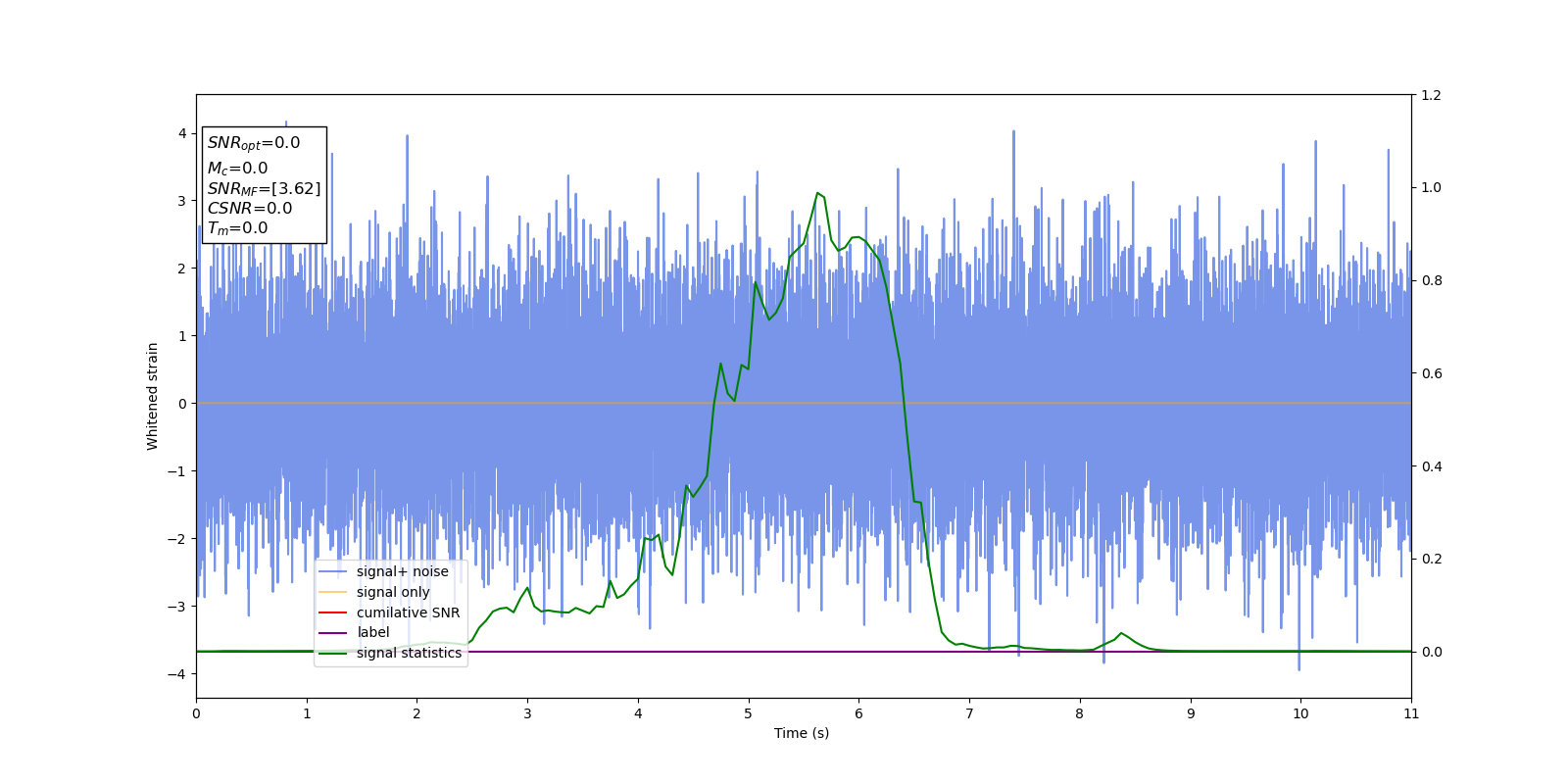This screenshot has width=1568, height=784.
Task: Click the 'Whitened strain' y-axis label
Action: 153,396
